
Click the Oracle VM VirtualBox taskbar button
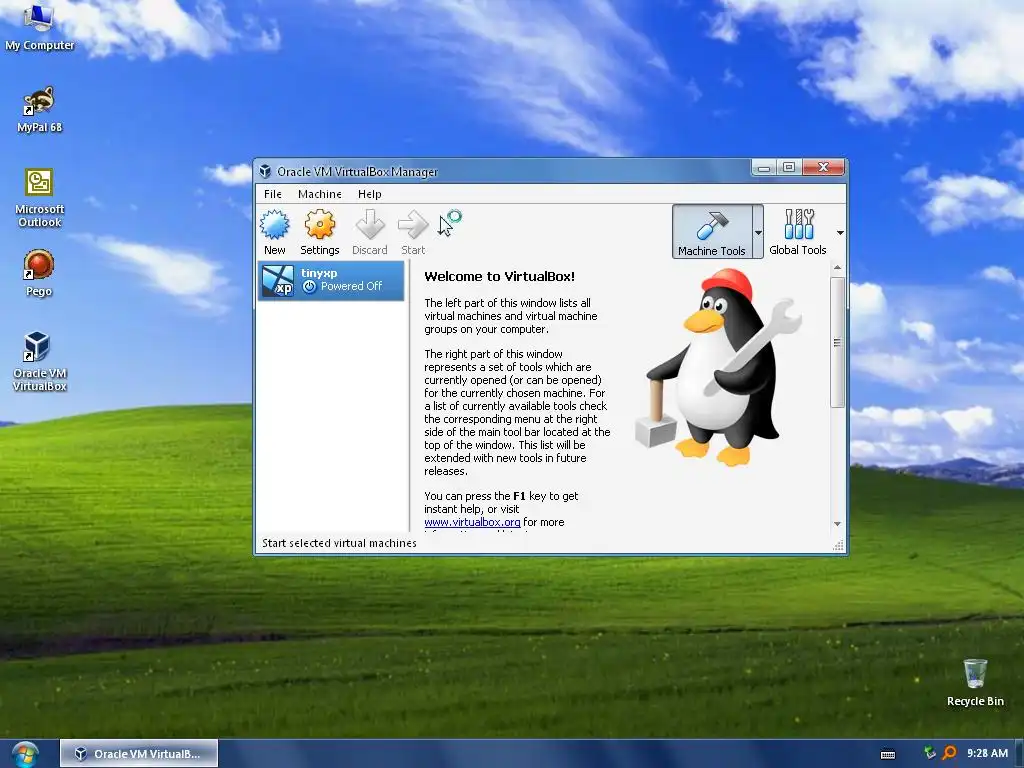point(139,754)
